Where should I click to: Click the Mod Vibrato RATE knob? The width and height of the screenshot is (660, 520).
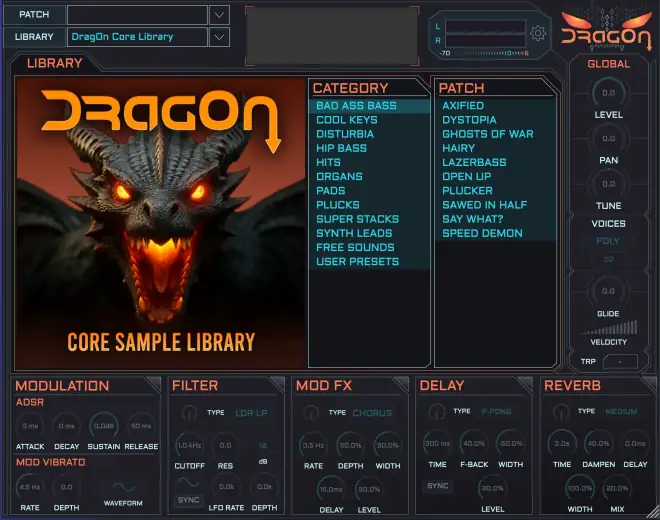tap(30, 487)
